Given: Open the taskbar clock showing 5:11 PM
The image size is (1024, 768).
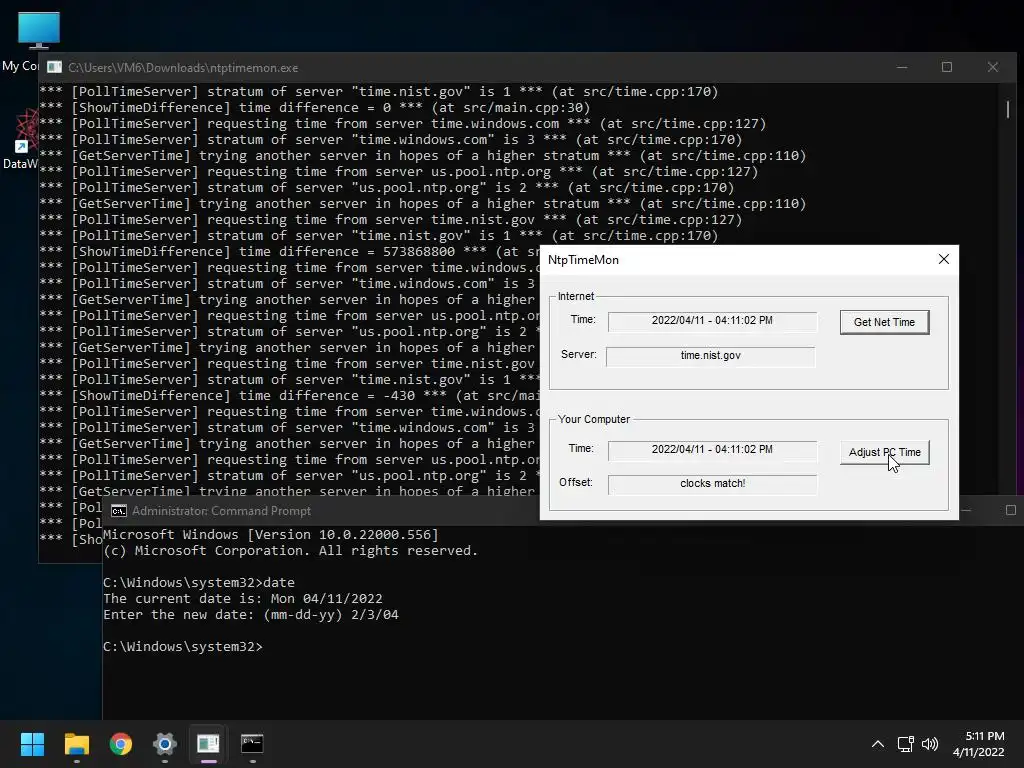Looking at the screenshot, I should tap(978, 744).
